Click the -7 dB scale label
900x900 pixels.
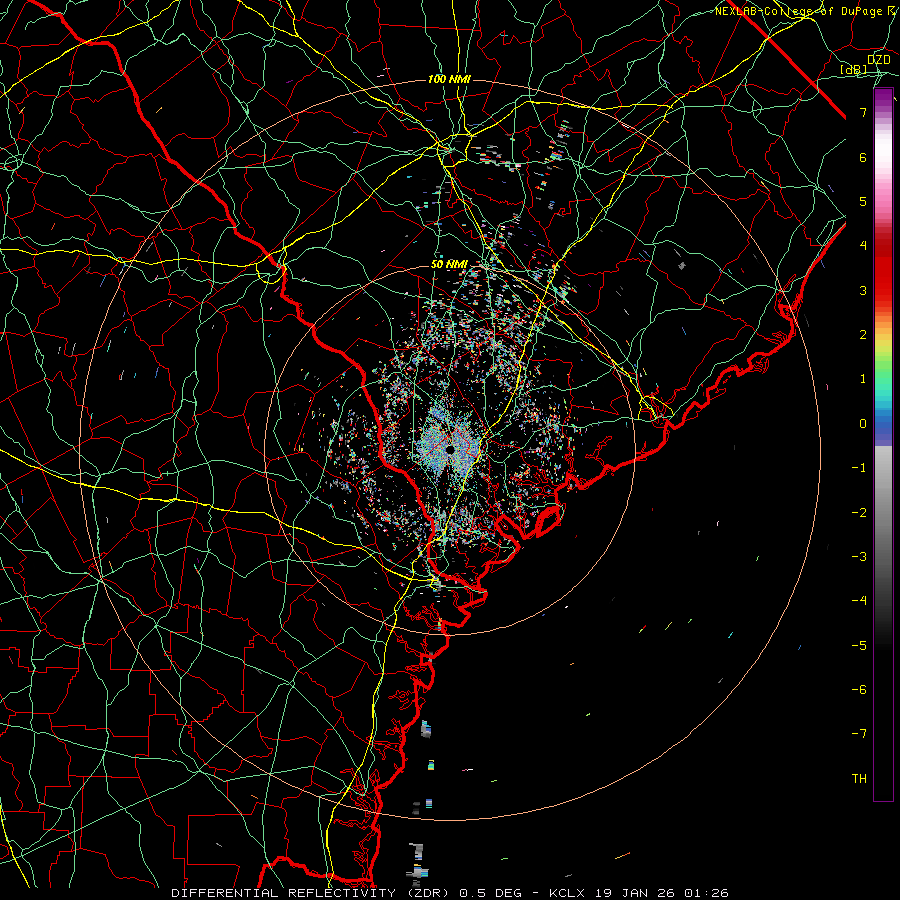click(859, 734)
